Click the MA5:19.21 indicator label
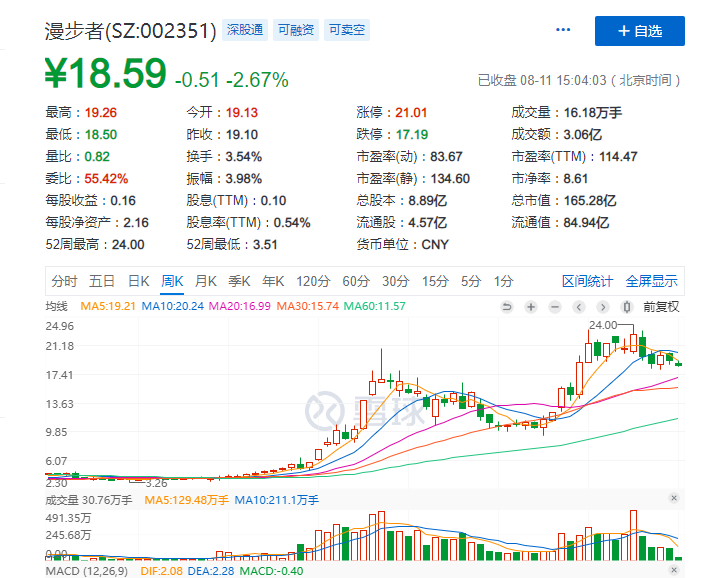 click(108, 306)
